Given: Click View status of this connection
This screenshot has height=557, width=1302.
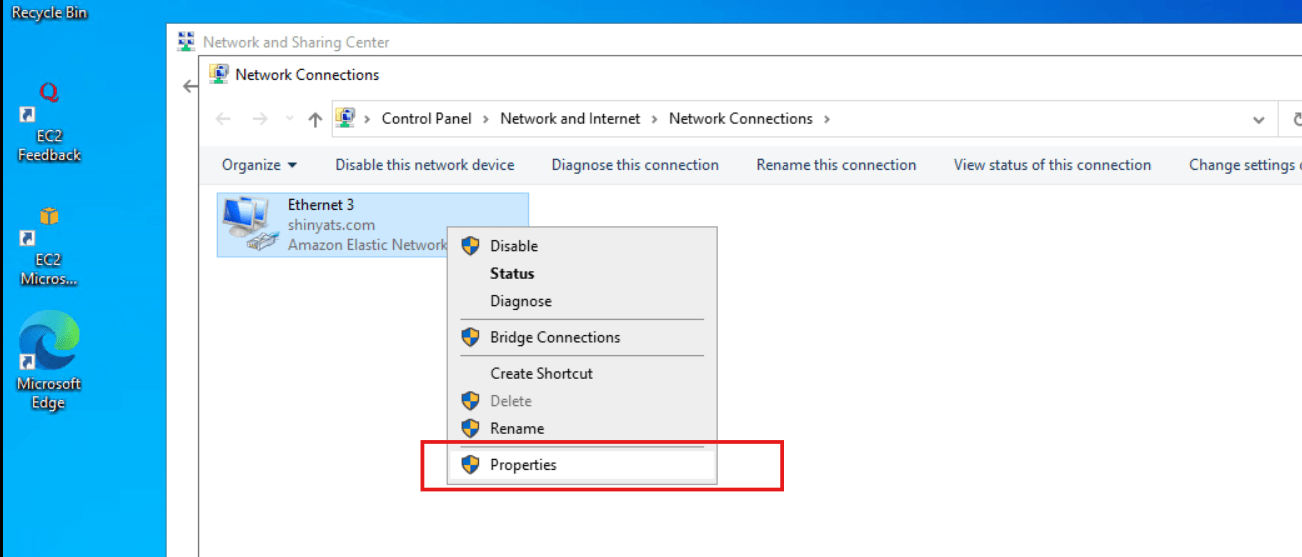Looking at the screenshot, I should pos(1052,165).
